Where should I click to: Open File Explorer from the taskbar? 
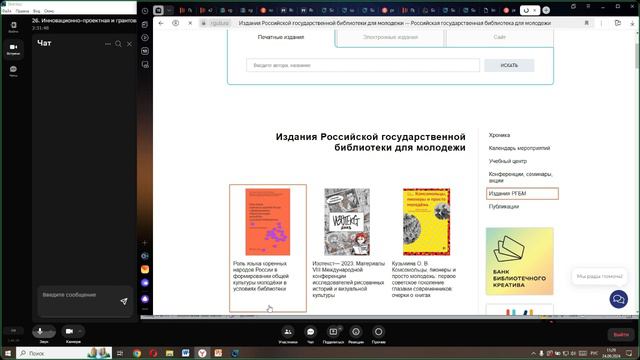pyautogui.click(x=169, y=353)
